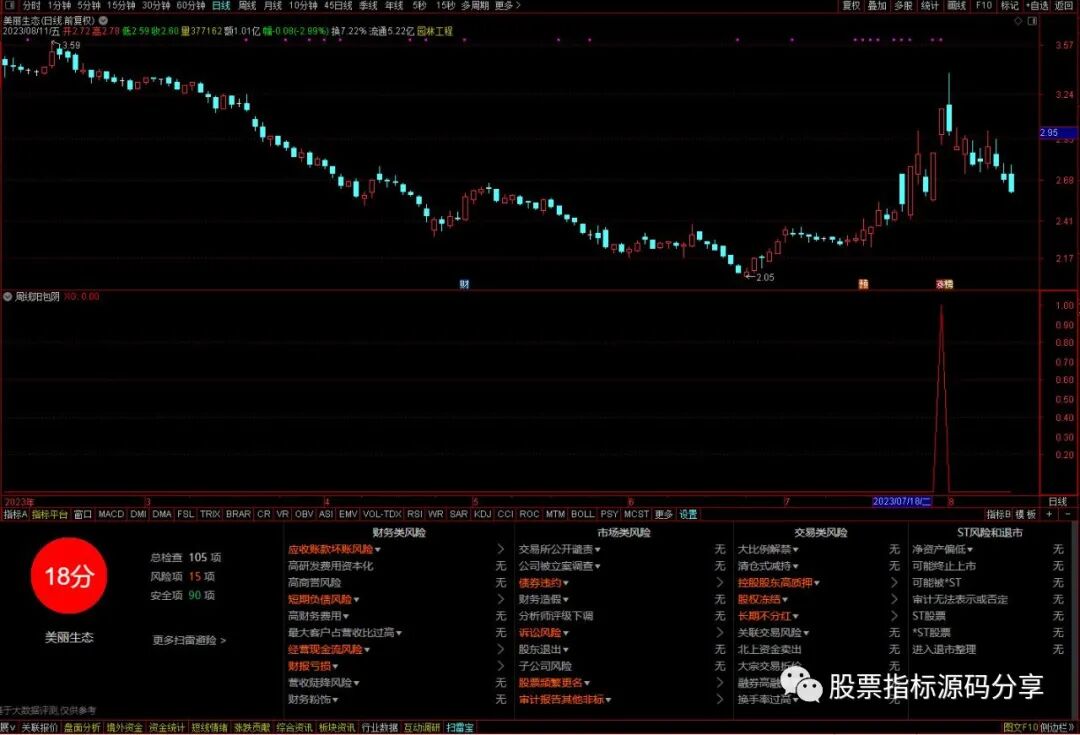The image size is (1080, 735).
Task: Add stock via +自选 button
Action: [x=1038, y=6]
